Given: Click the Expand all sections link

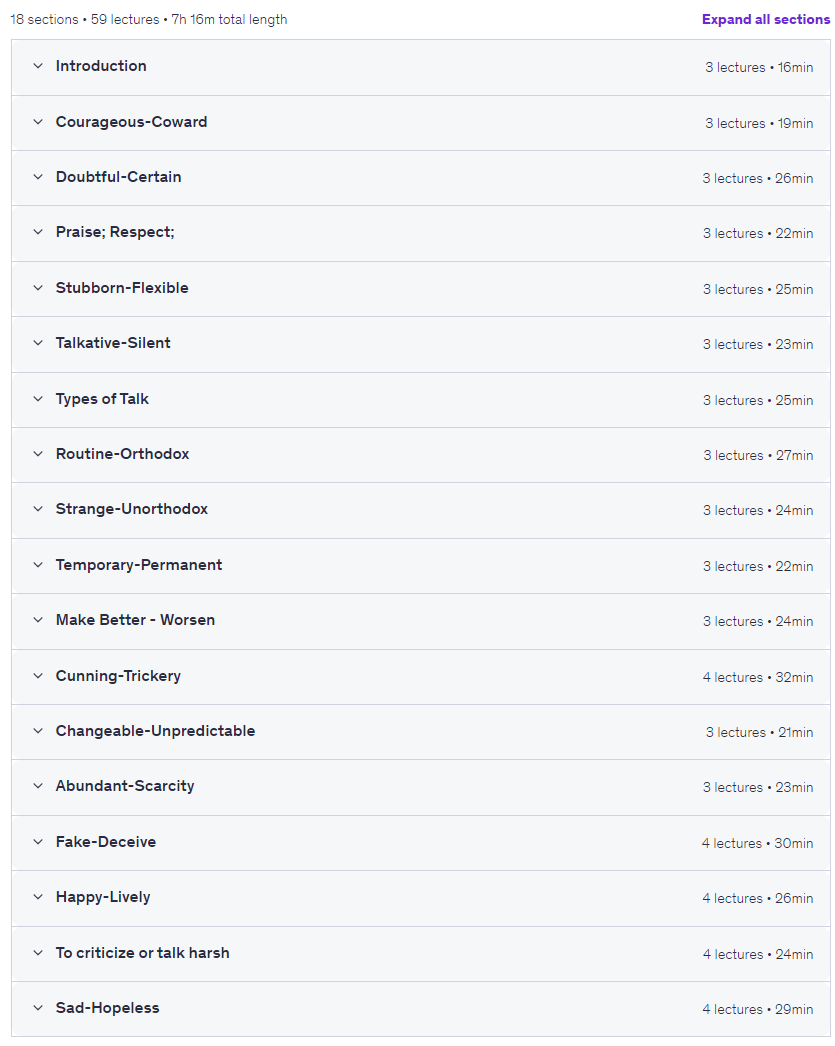Looking at the screenshot, I should click(766, 19).
